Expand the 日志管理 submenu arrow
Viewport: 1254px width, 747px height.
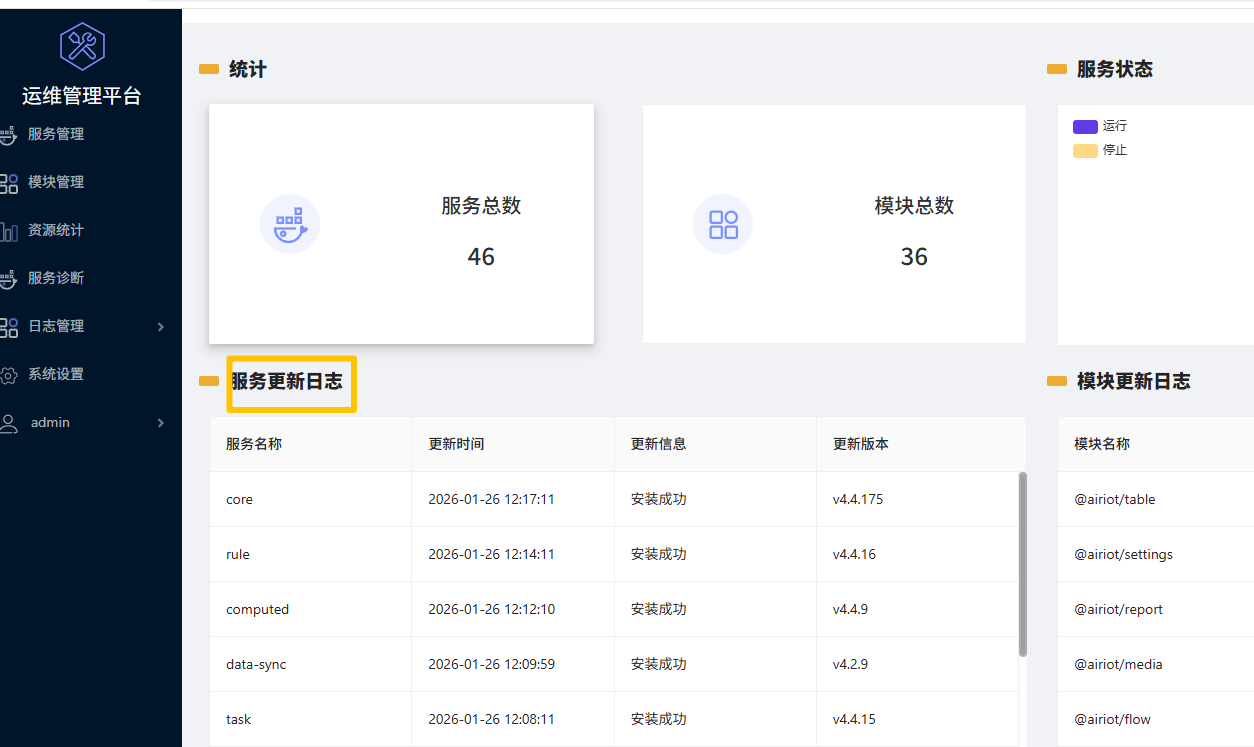[x=161, y=327]
